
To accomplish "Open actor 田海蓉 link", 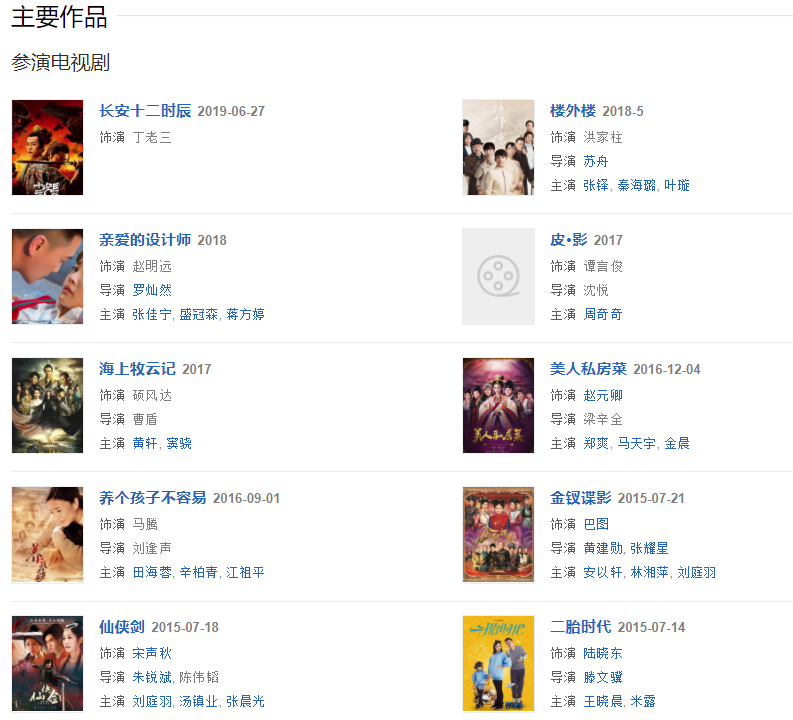I will (152, 572).
